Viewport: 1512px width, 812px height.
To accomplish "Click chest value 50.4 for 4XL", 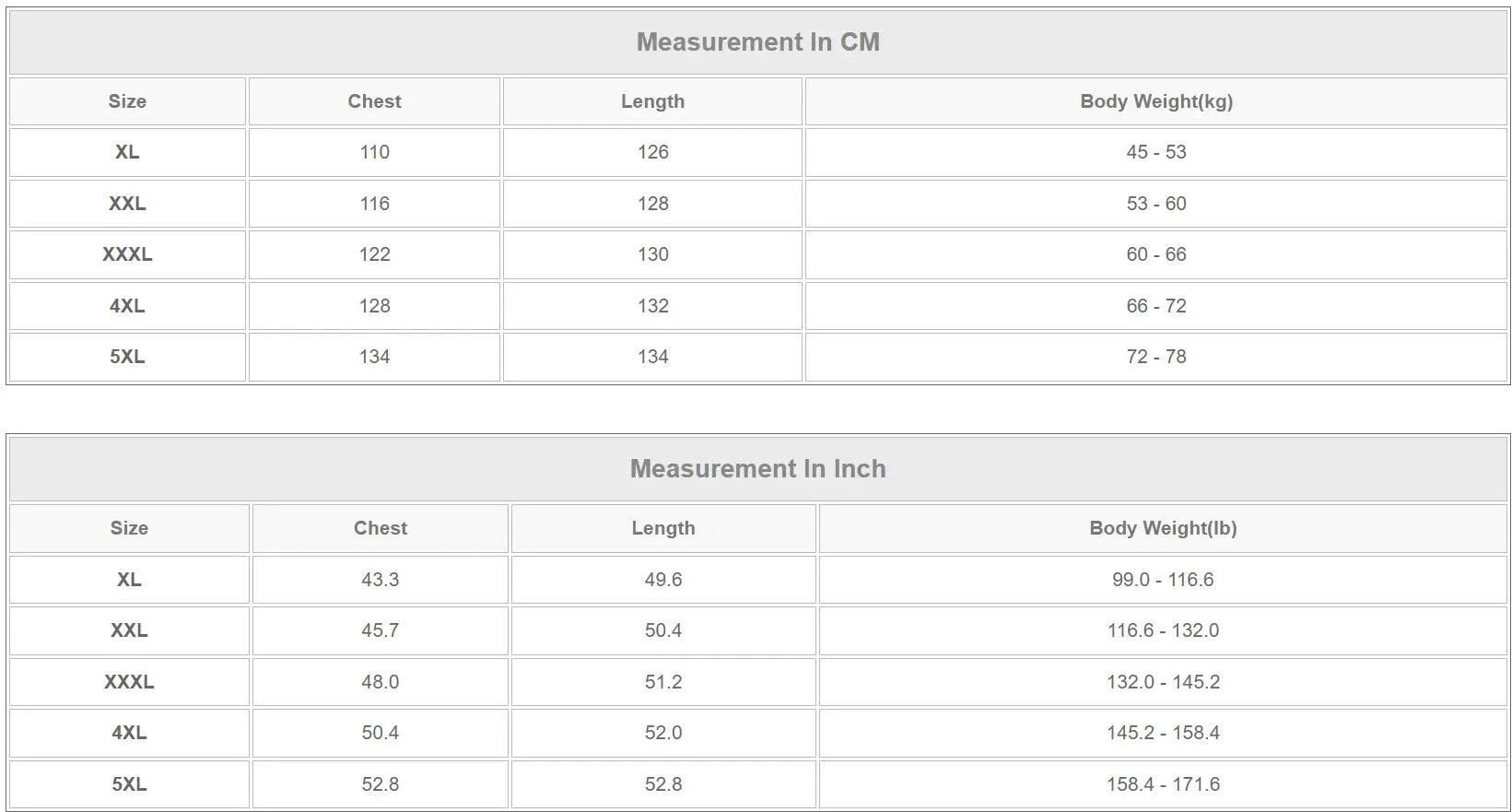I will pyautogui.click(x=380, y=733).
